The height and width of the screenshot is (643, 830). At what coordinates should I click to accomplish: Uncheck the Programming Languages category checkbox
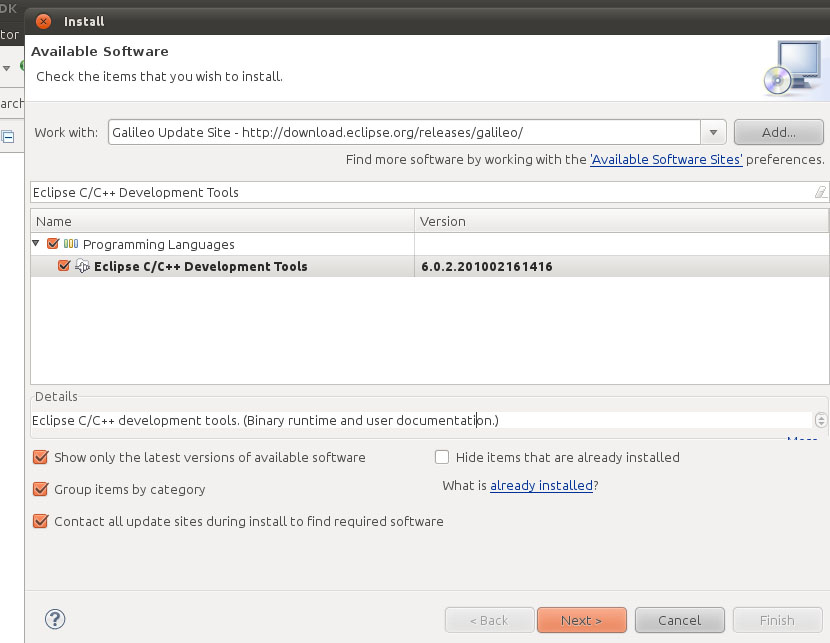point(54,244)
